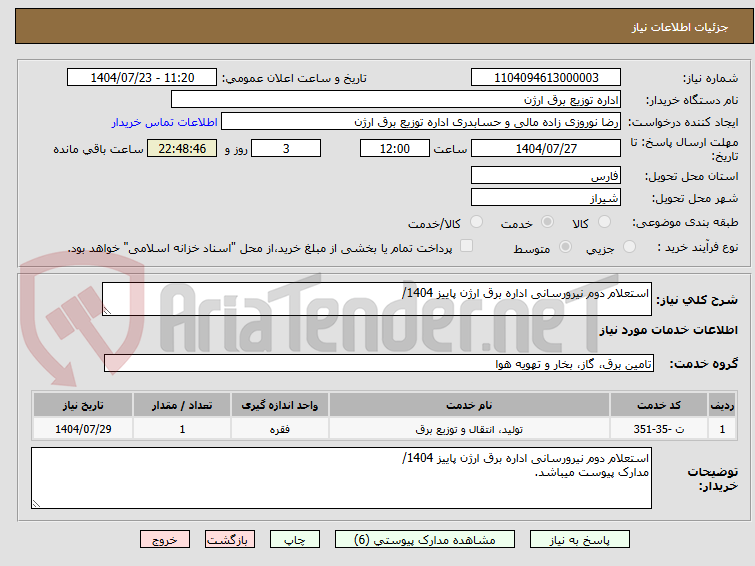Select the خدمت radio button
755x566 pixels.
pyautogui.click(x=547, y=222)
